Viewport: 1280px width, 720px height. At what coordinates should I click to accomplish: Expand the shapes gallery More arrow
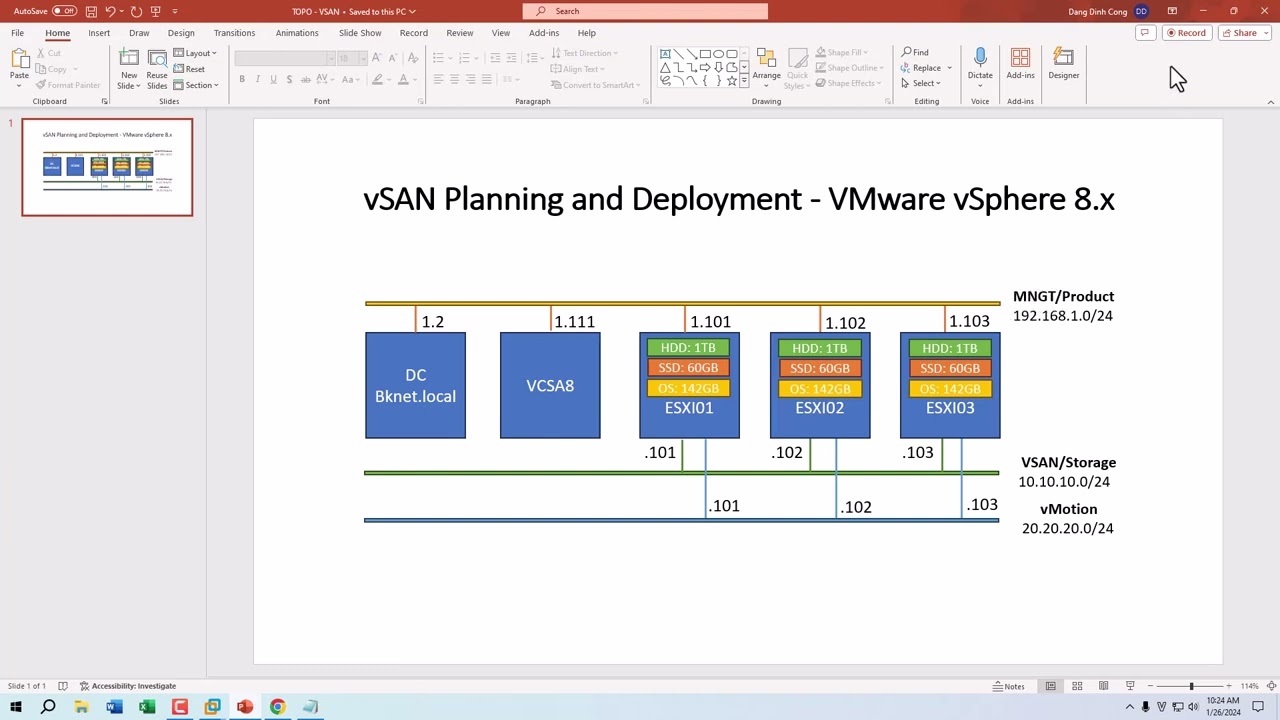pos(744,80)
